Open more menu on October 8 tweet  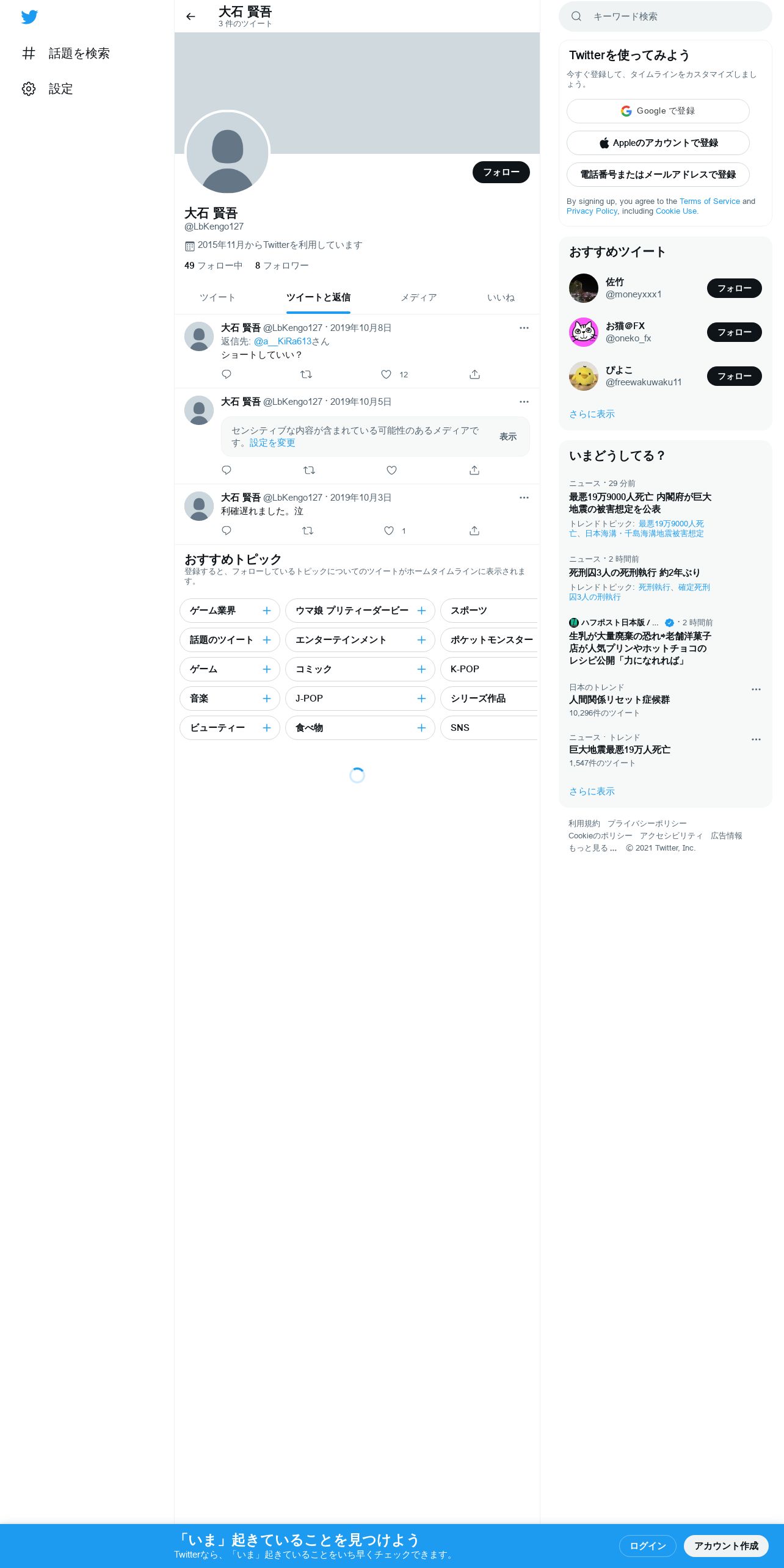(524, 328)
